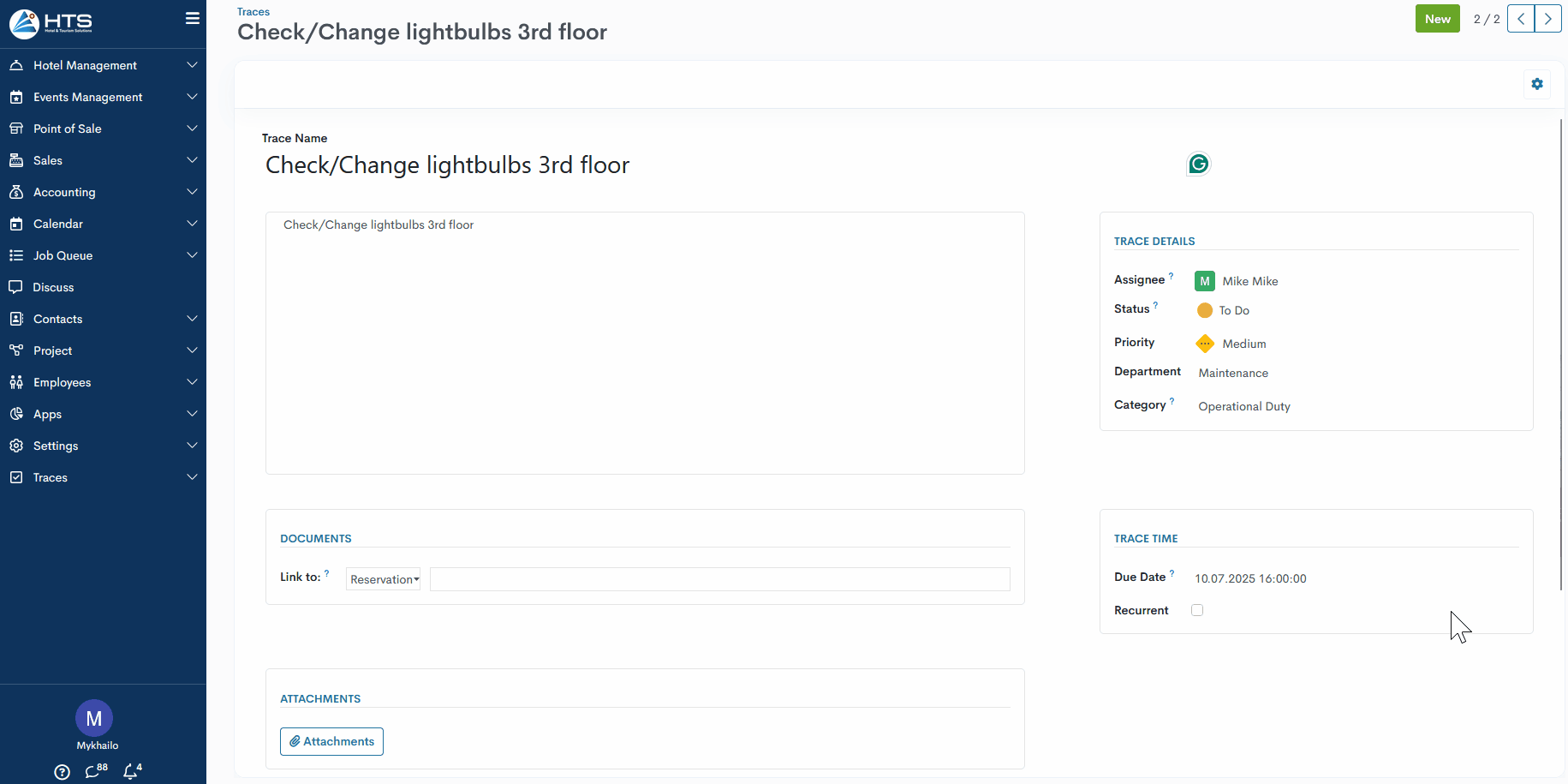Click the Attachments button
1568x784 pixels.
pos(331,741)
